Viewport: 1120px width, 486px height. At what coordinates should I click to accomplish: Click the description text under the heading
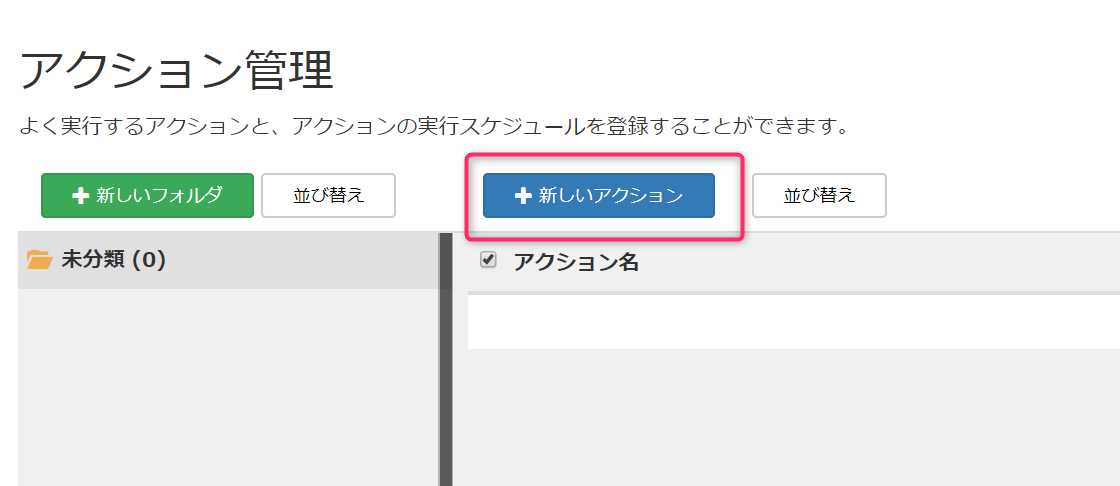pos(434,127)
